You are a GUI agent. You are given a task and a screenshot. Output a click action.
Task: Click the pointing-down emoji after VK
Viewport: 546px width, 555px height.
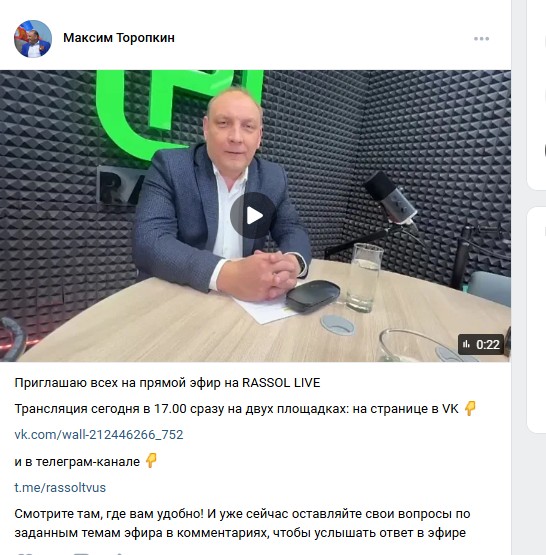pyautogui.click(x=470, y=408)
